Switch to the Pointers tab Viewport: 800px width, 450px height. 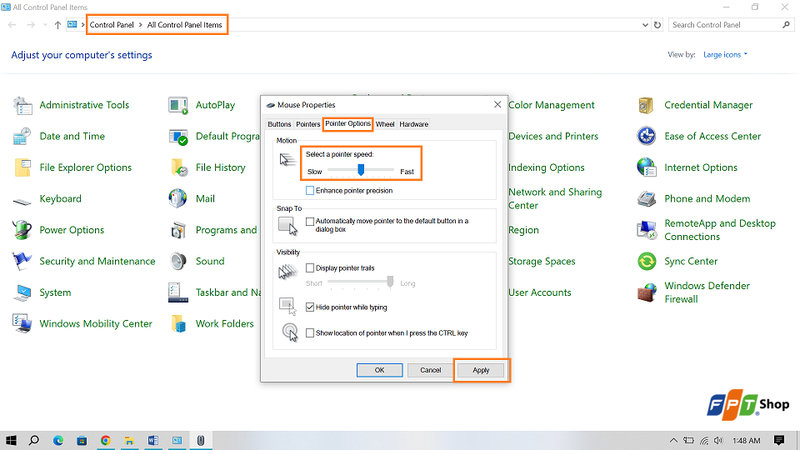click(x=308, y=124)
